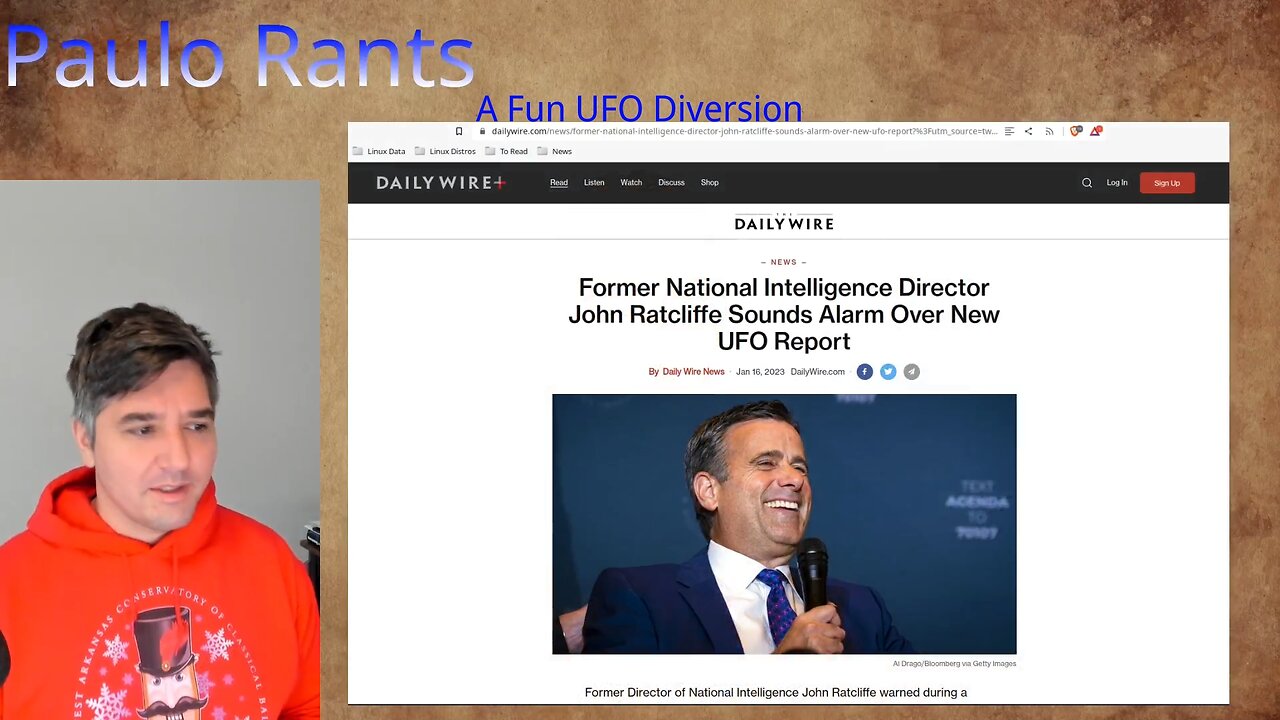Screen dimensions: 1280x720
Task: Open the To Read bookmark folder
Action: coord(506,151)
